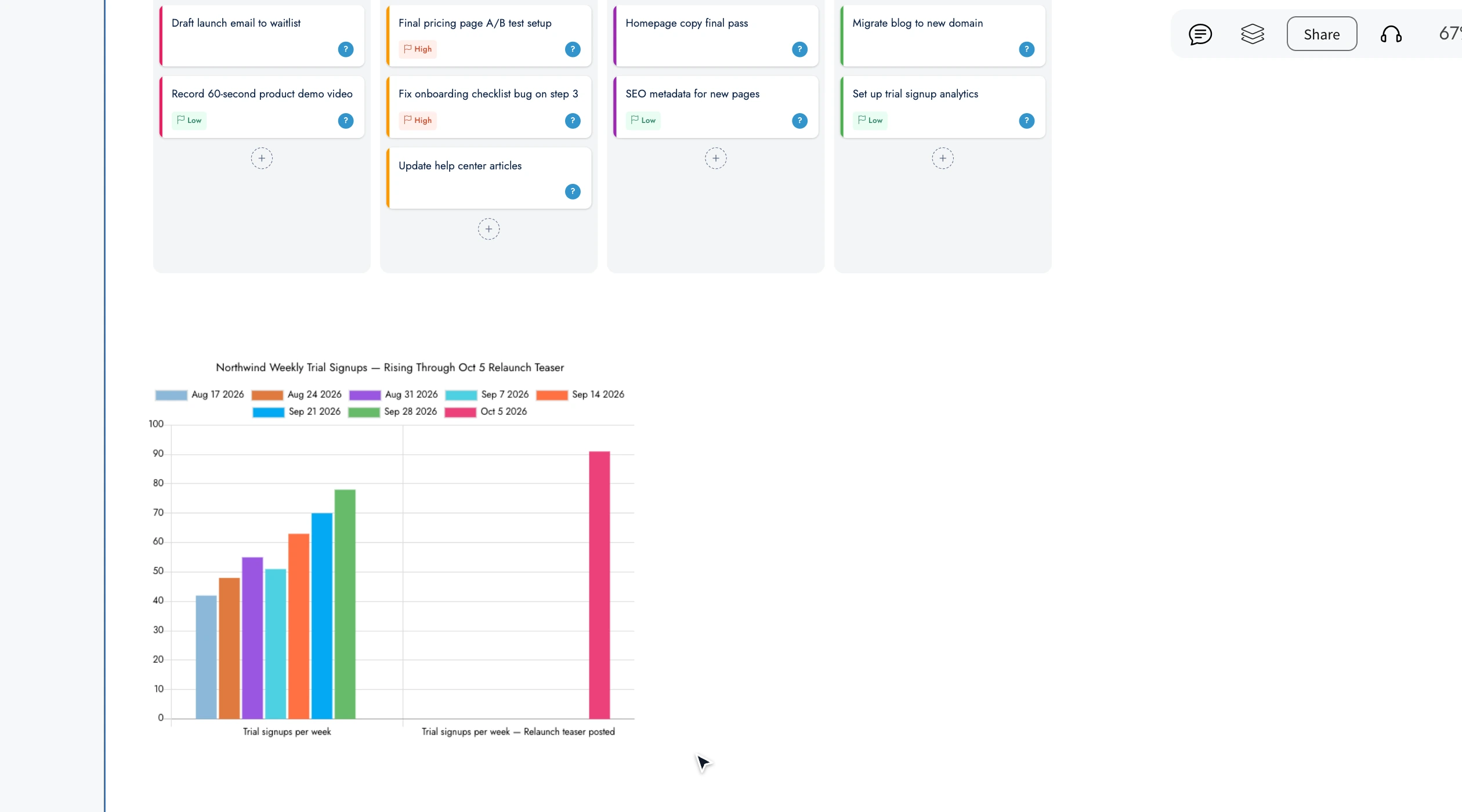Click the green Sep 28 bar in chart
The image size is (1462, 812).
pyautogui.click(x=345, y=604)
